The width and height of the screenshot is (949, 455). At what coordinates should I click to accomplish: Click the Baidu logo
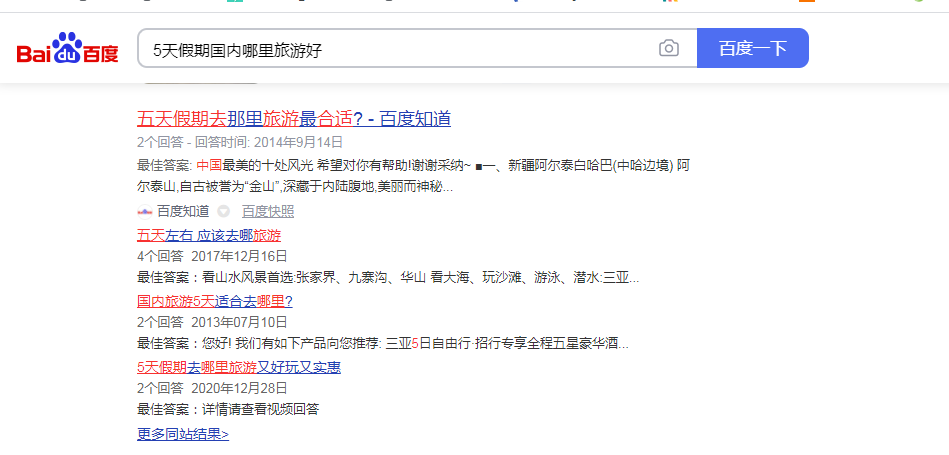click(x=67, y=48)
